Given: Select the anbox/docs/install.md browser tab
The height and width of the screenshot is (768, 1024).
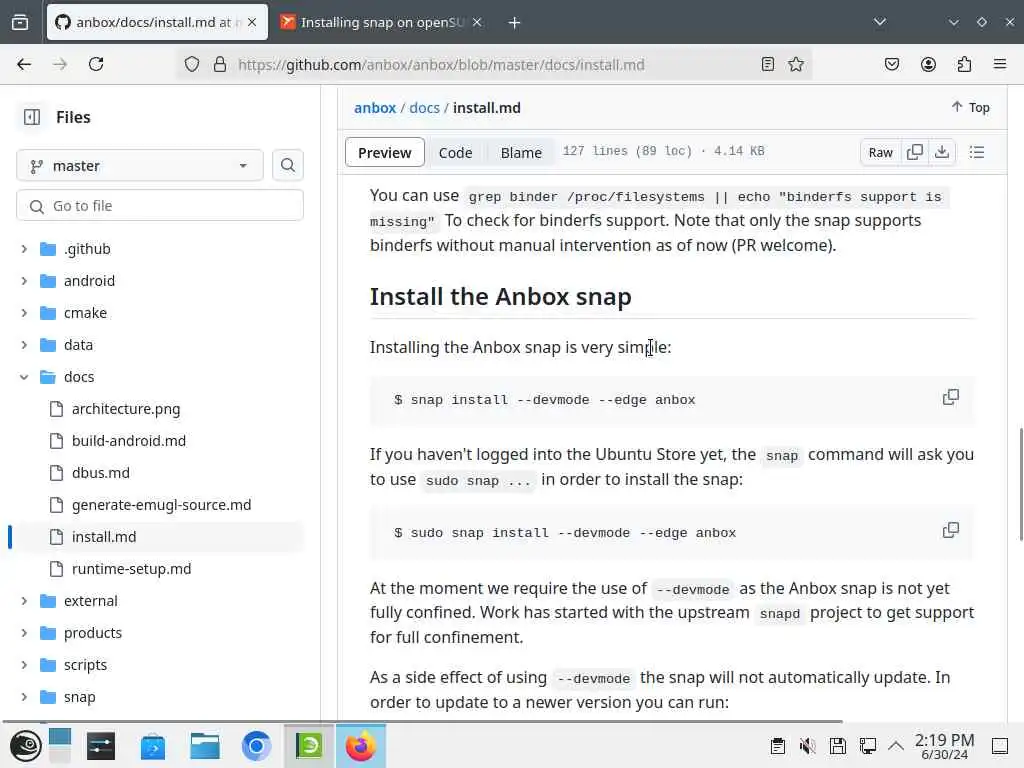Looking at the screenshot, I should [x=157, y=22].
